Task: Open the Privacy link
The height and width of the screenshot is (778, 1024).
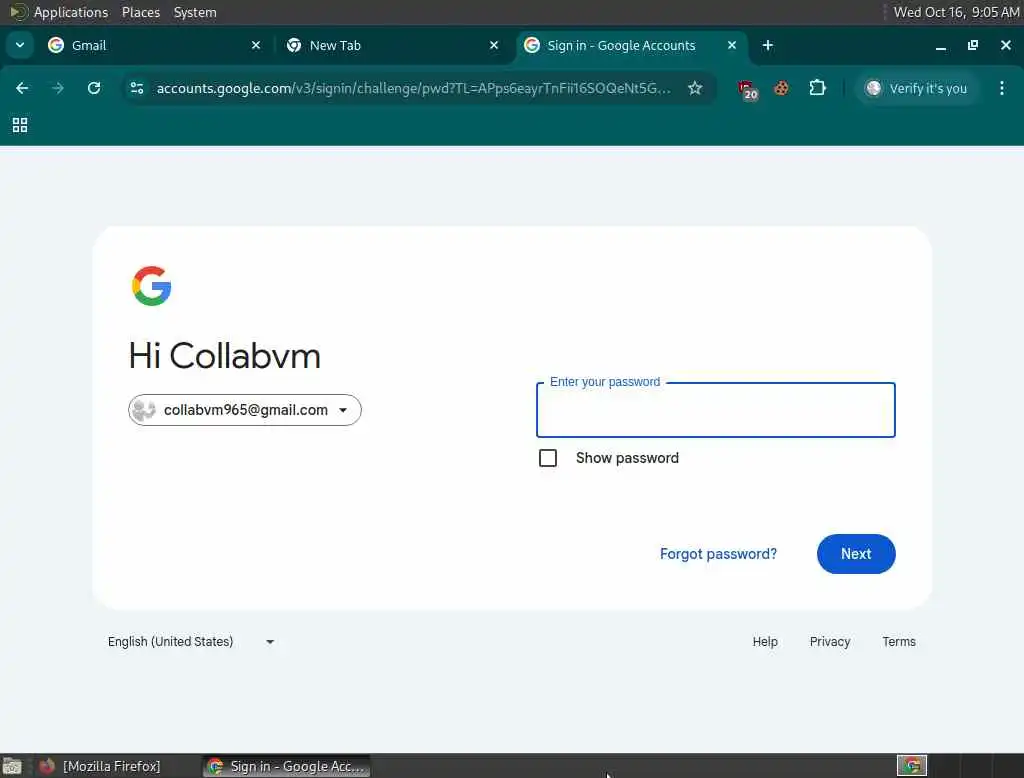Action: point(830,641)
